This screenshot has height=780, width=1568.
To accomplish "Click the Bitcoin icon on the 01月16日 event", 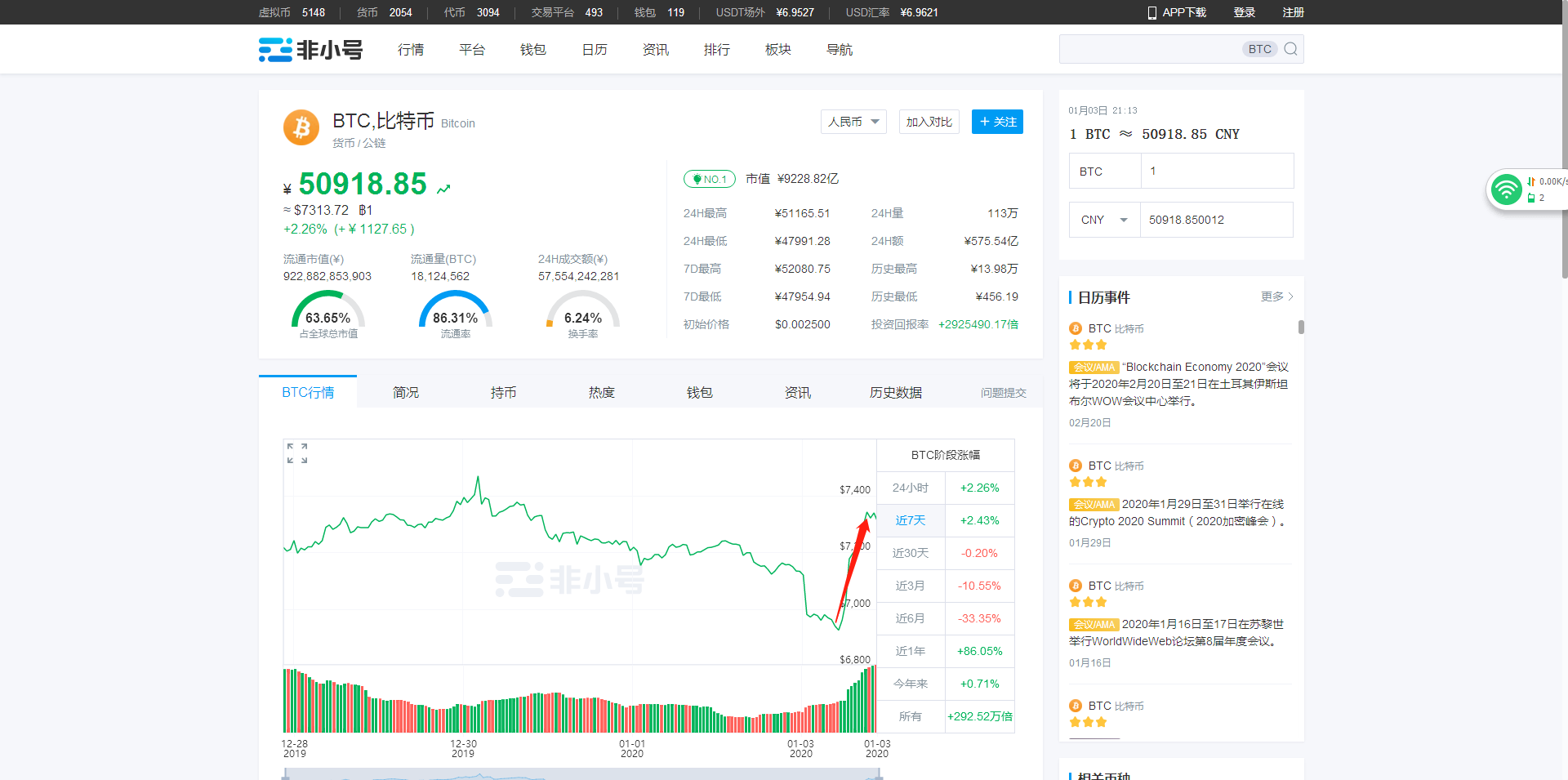I will 1076,586.
